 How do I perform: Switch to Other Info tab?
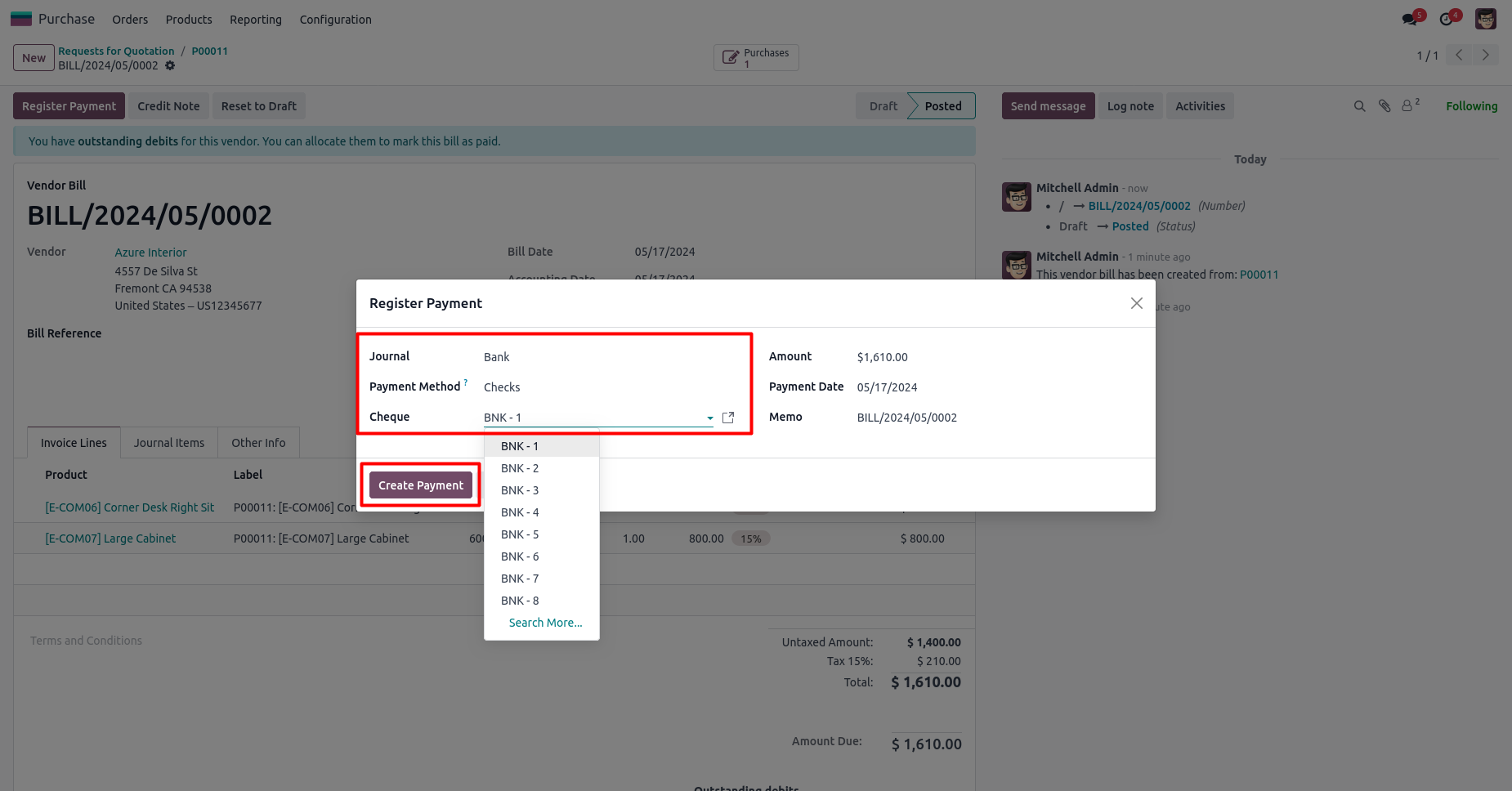coord(258,443)
